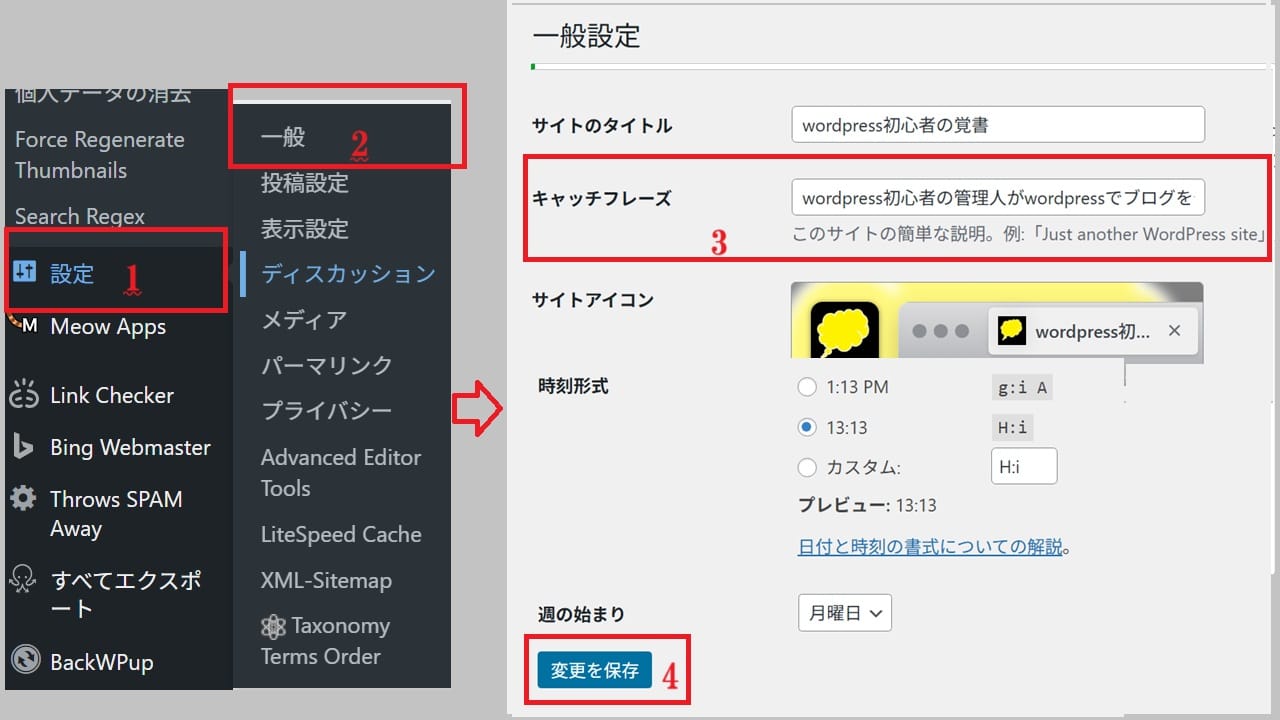
Task: Open the 日付と時刻の書式についての解説 link
Action: point(930,547)
